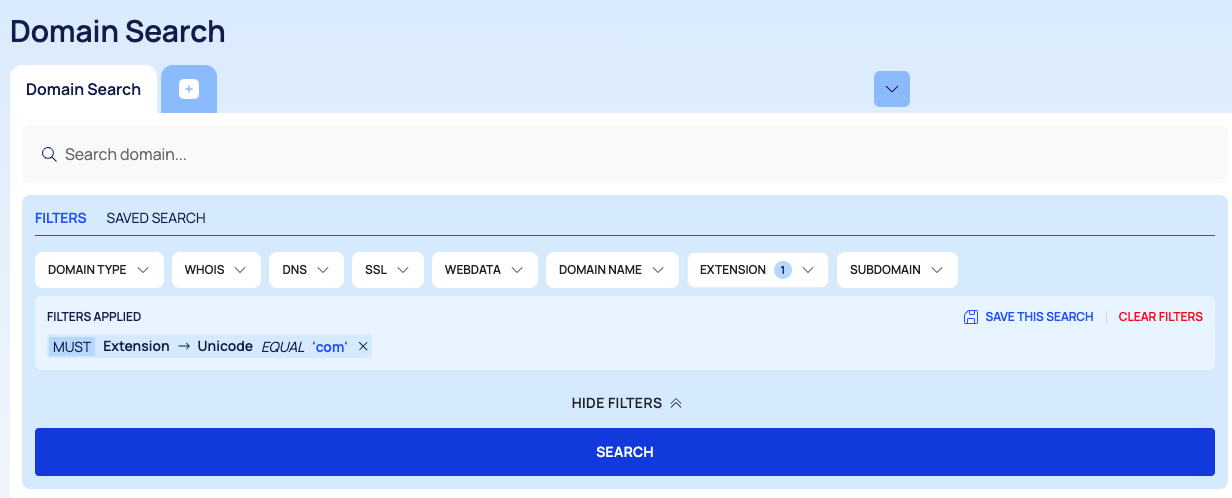Click the SAVE THIS SEARCH link

pyautogui.click(x=1039, y=317)
